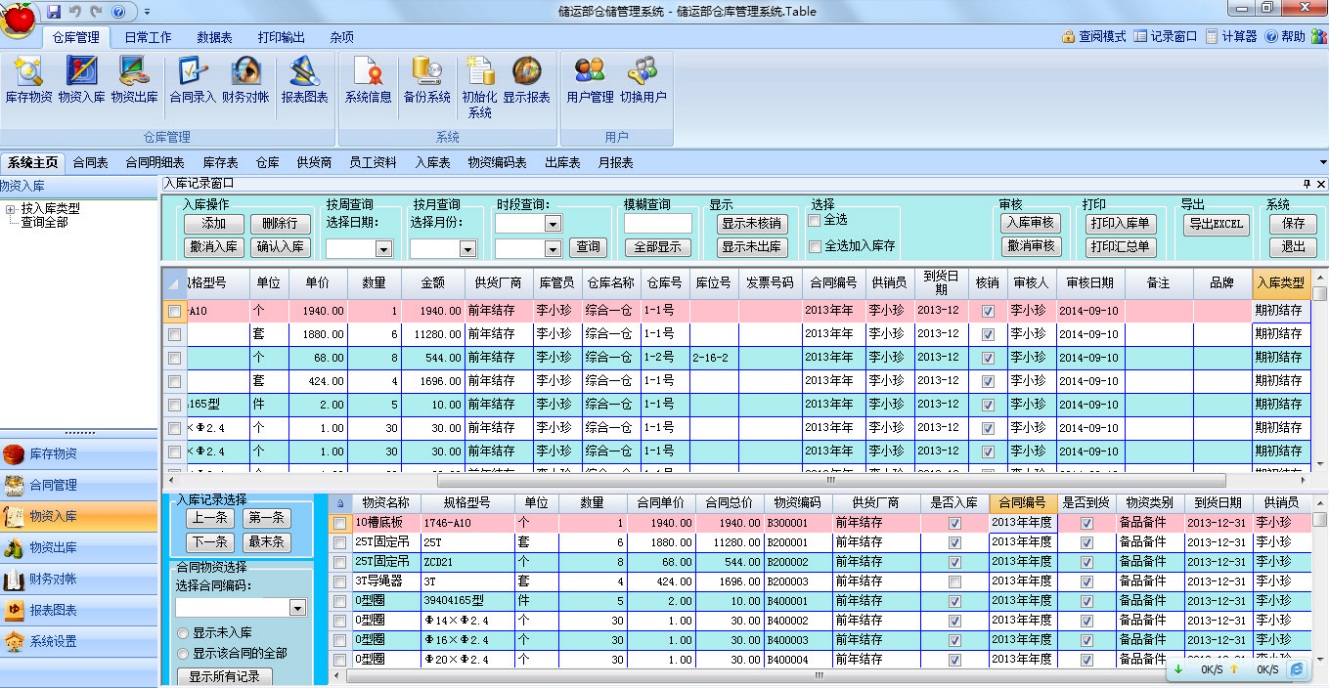Check the row selector box for 10槽底板
Image resolution: width=1329 pixels, height=688 pixels.
pyautogui.click(x=340, y=522)
